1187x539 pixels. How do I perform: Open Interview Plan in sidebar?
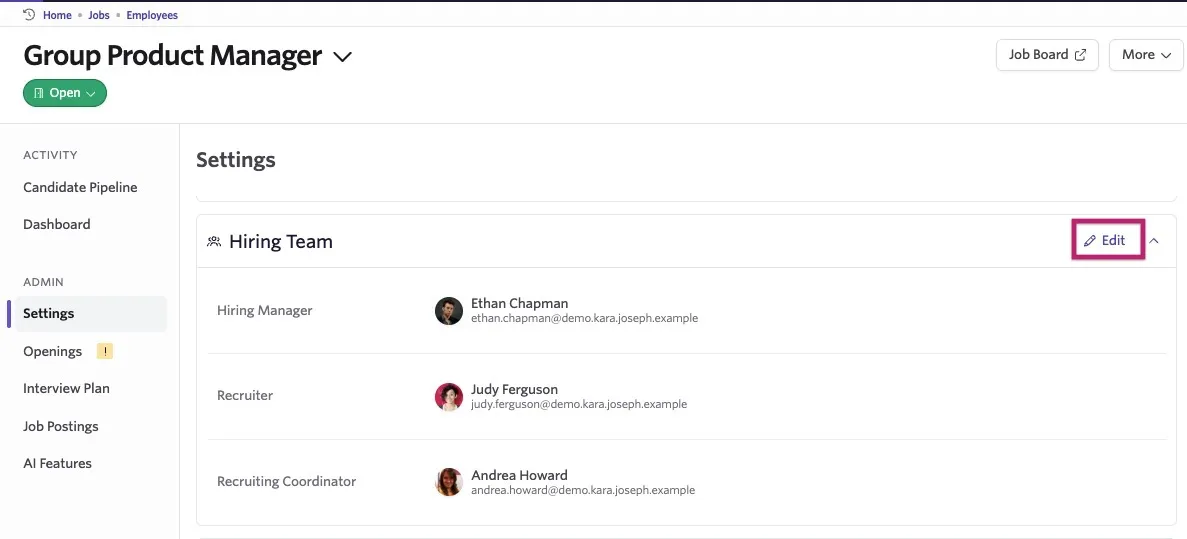click(67, 388)
